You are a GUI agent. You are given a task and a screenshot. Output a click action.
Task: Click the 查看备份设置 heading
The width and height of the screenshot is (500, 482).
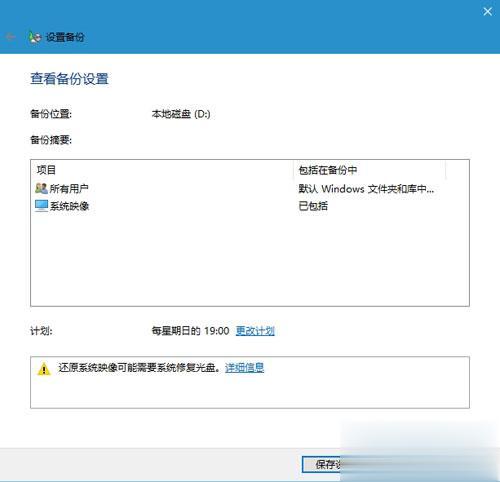[x=69, y=79]
